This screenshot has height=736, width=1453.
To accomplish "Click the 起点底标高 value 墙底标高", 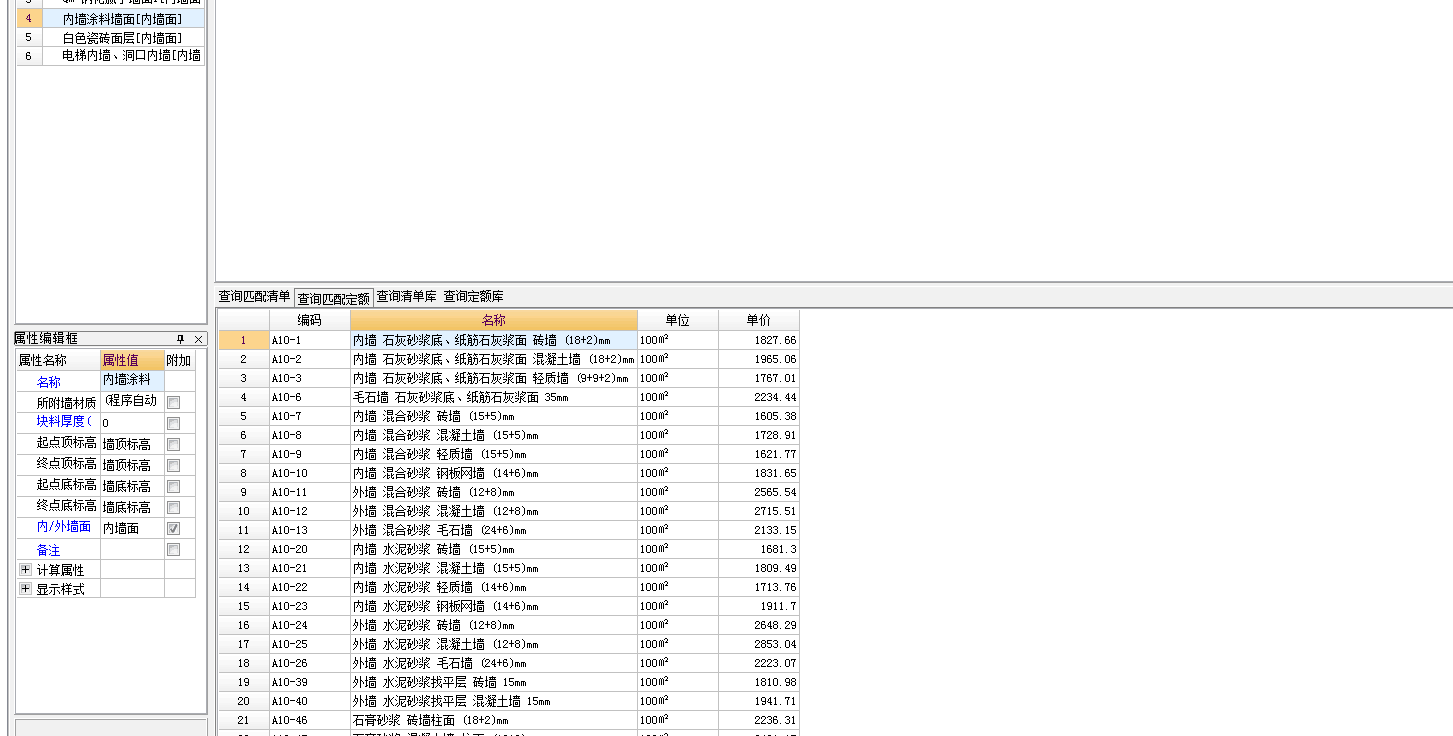I will pos(132,486).
